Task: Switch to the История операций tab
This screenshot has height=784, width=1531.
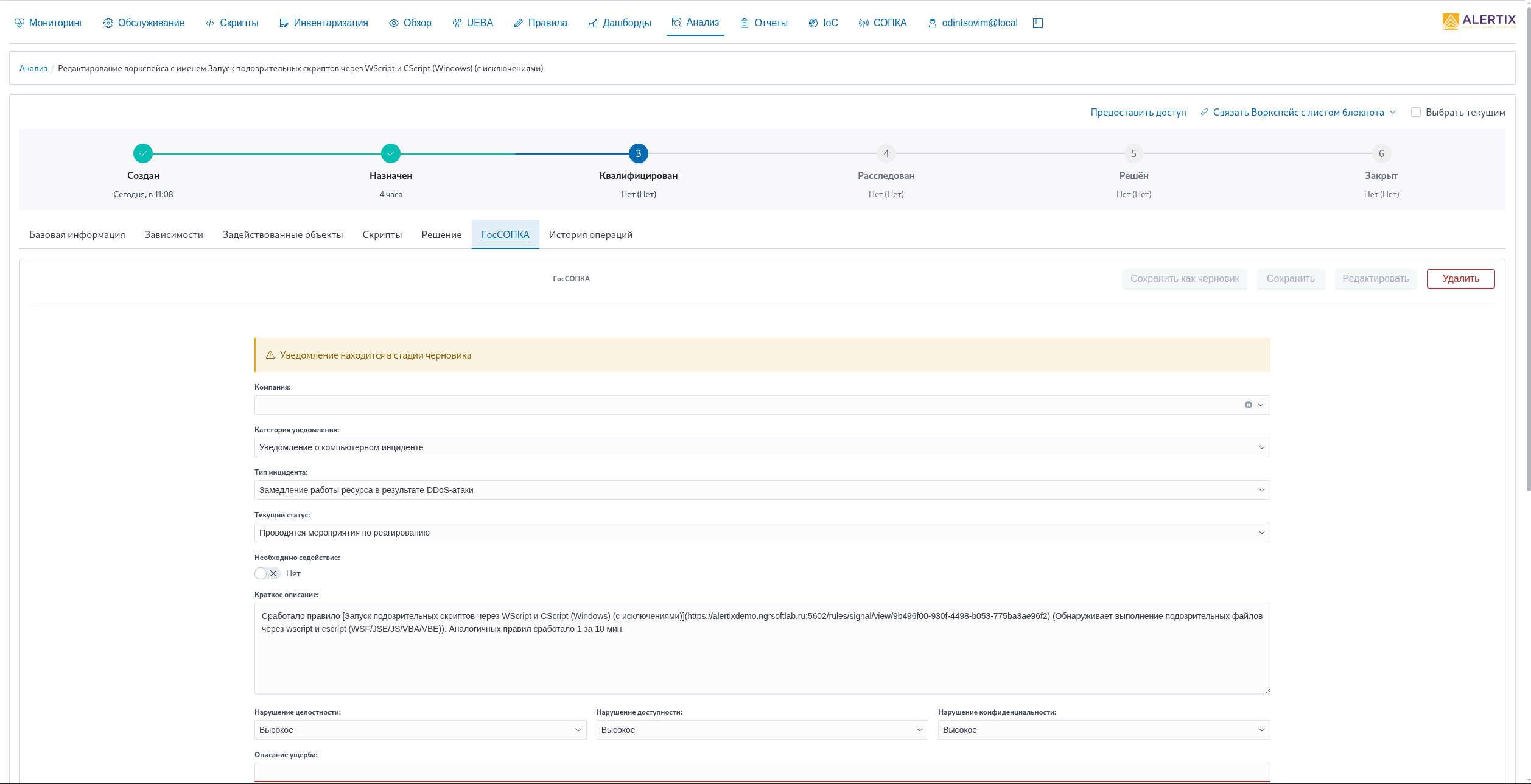Action: (x=590, y=235)
